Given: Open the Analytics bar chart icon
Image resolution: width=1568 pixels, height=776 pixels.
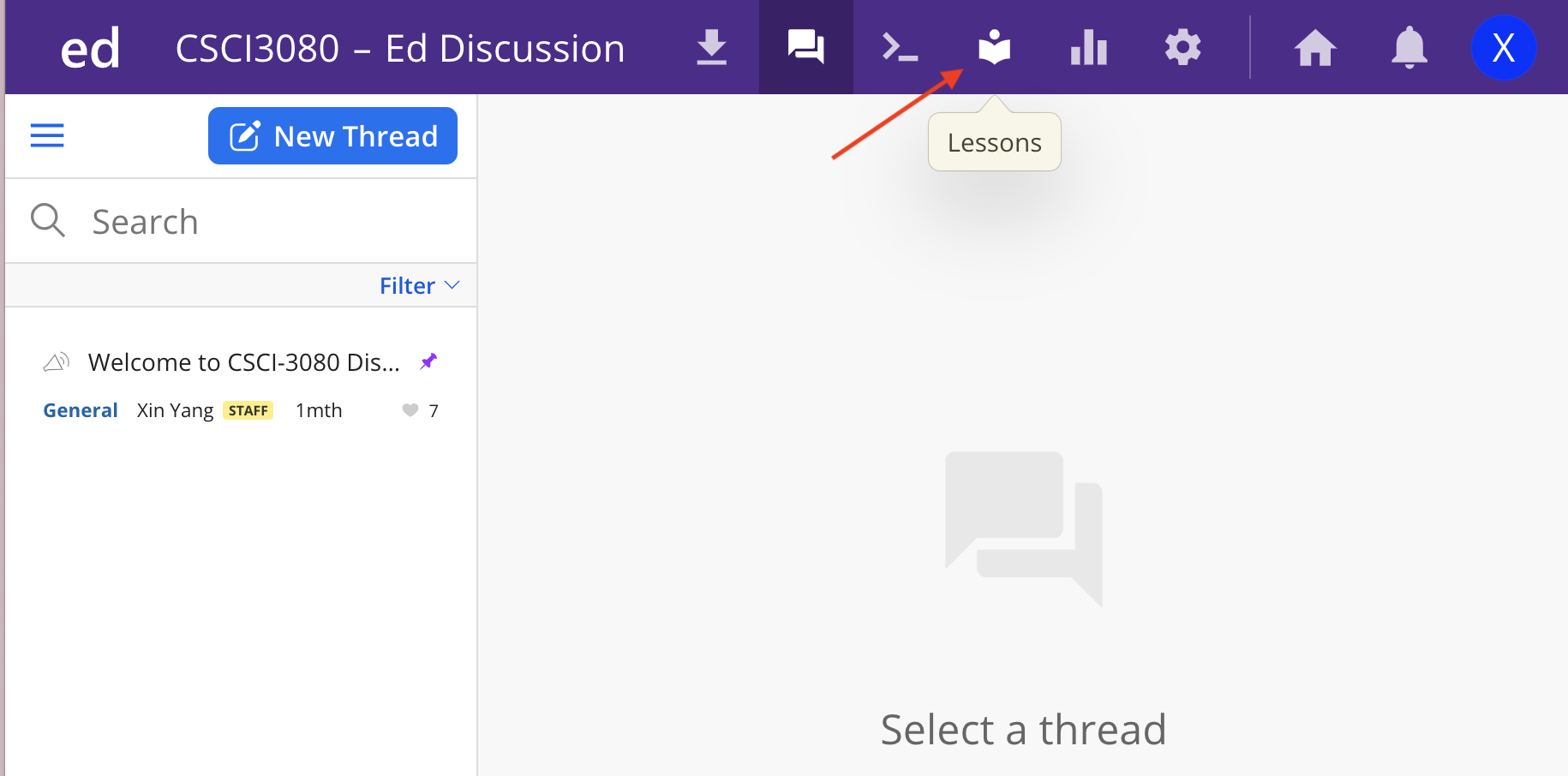Looking at the screenshot, I should pyautogui.click(x=1088, y=48).
